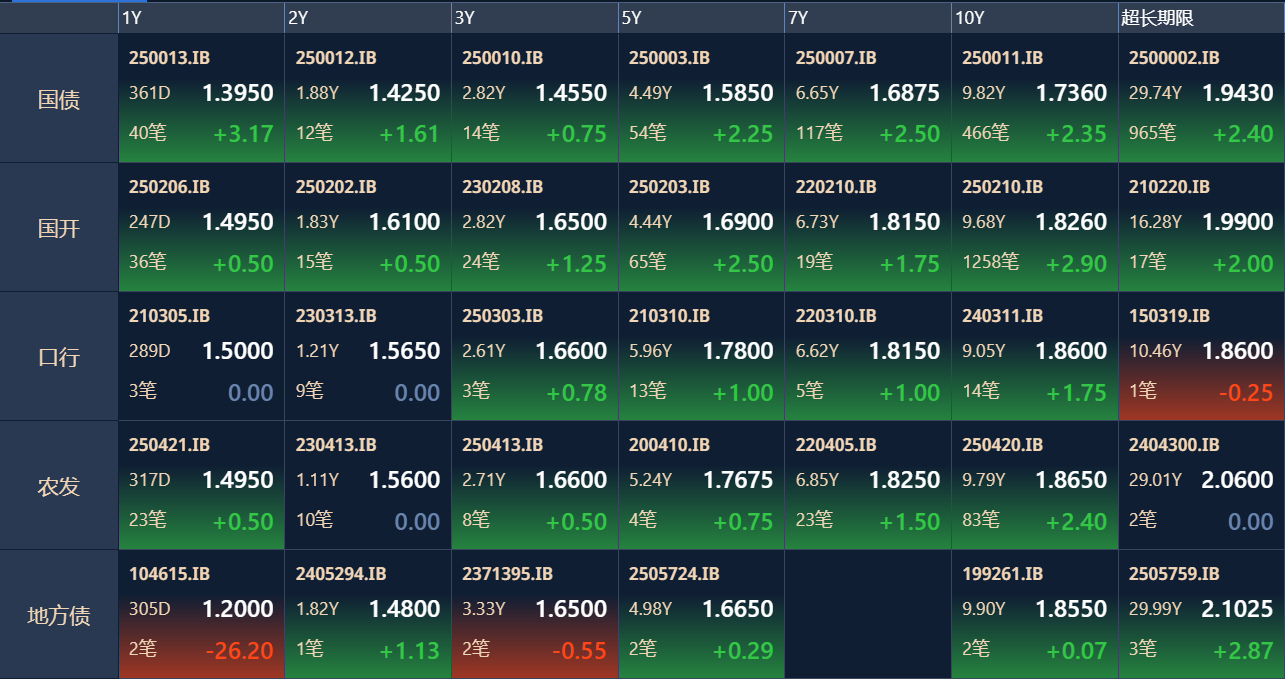Select the 地方债 row label
1285x679 pixels.
pyautogui.click(x=59, y=615)
